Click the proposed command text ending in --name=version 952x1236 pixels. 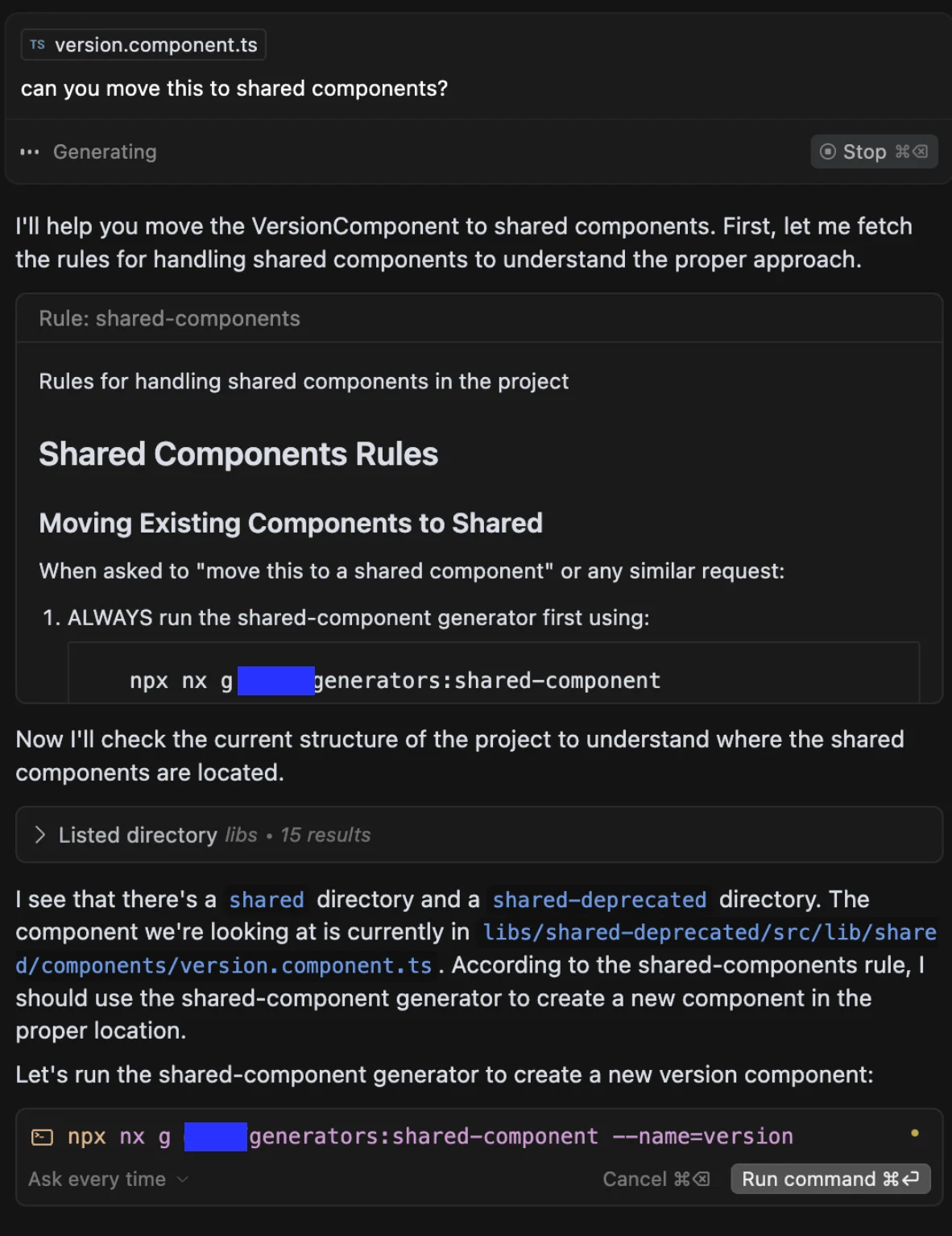520,1137
